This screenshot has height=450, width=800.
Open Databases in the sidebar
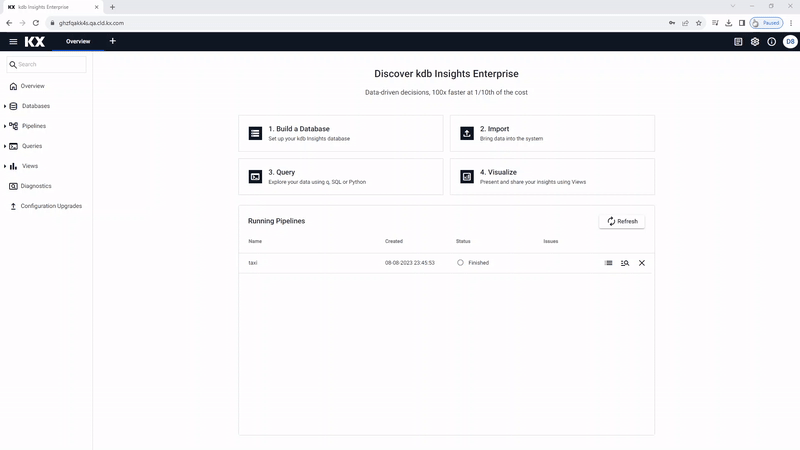click(36, 106)
